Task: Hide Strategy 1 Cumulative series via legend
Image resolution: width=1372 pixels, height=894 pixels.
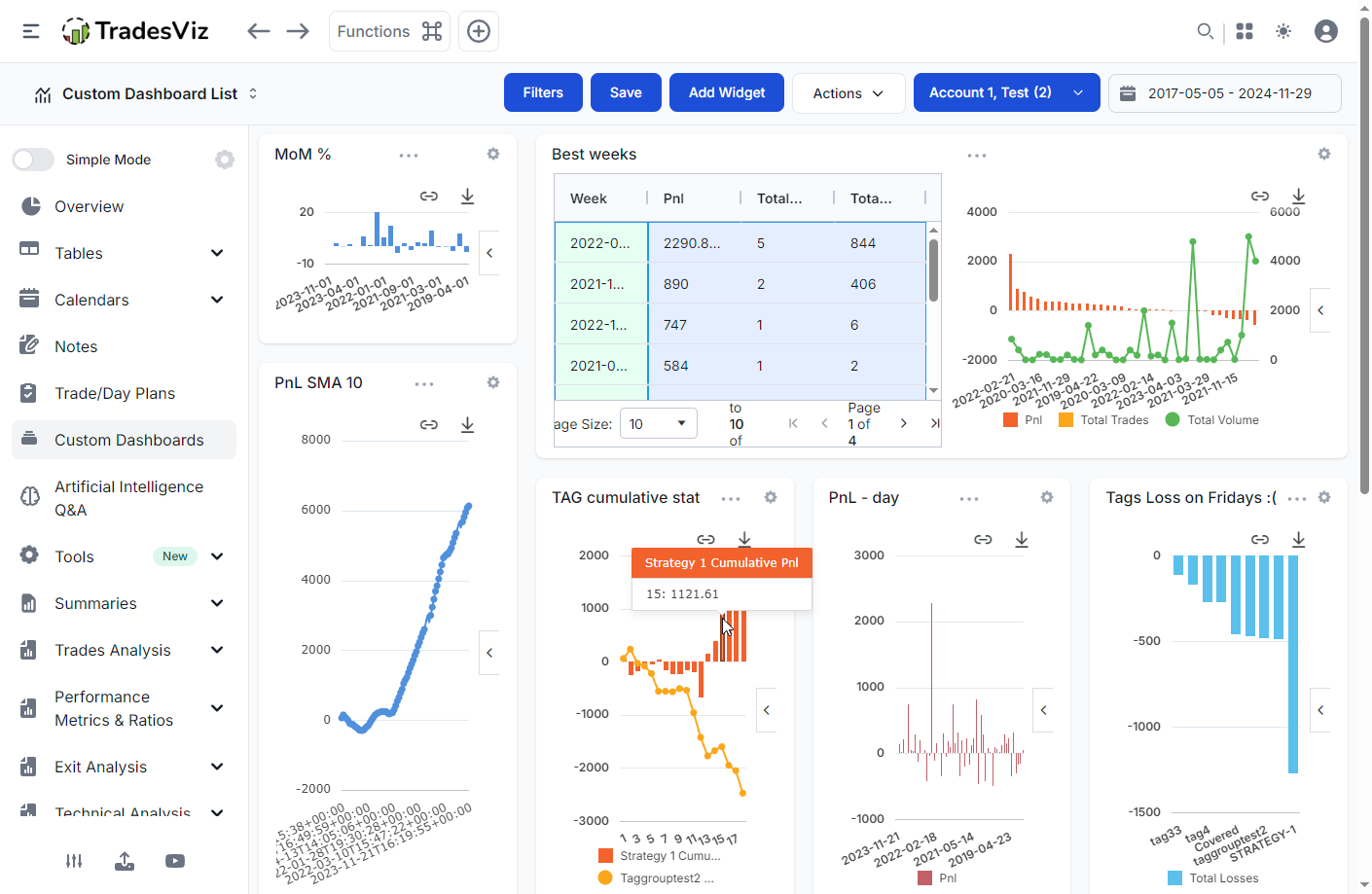Action: point(671,855)
